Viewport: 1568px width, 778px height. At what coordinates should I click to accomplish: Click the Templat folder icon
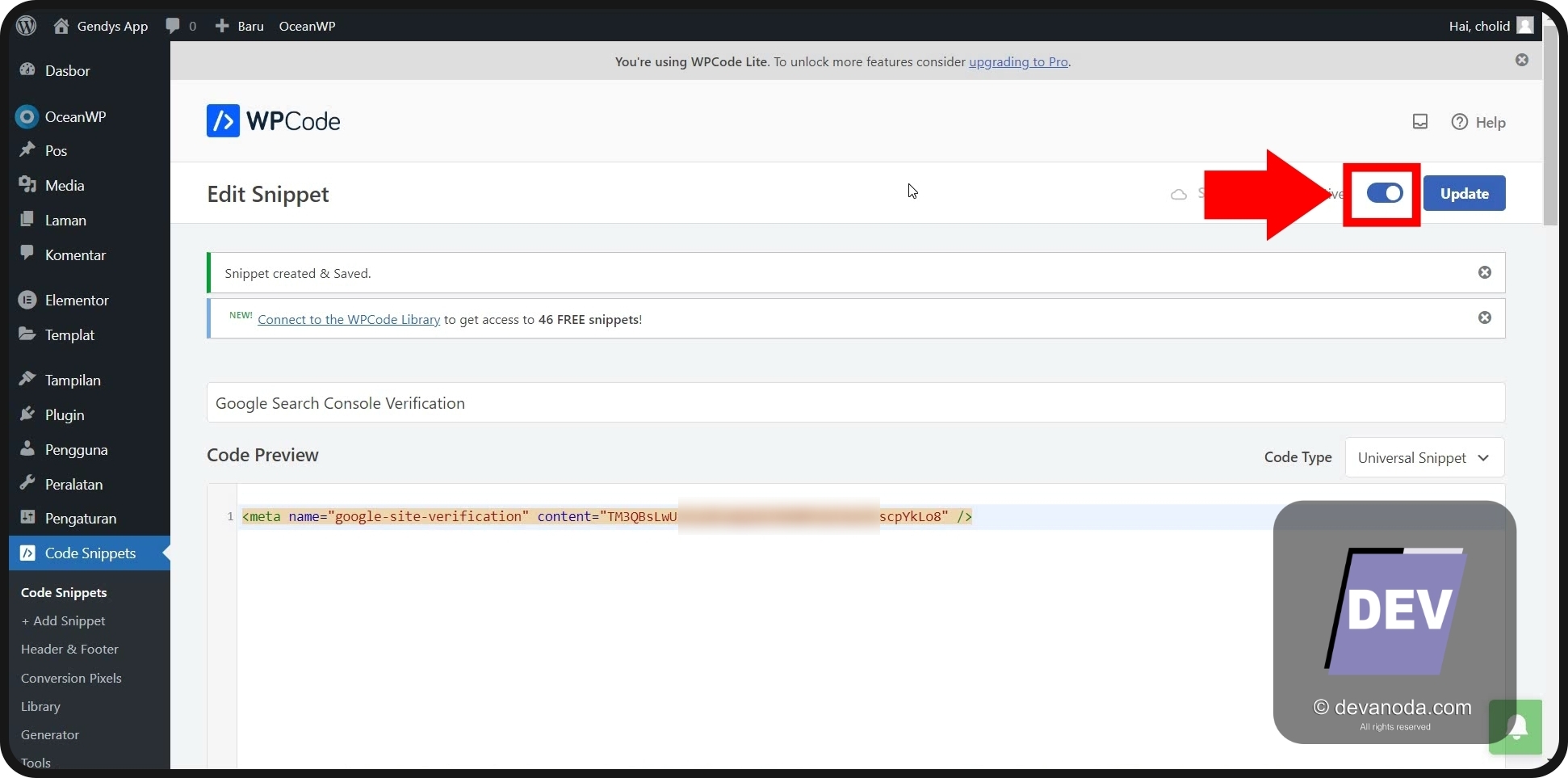click(27, 334)
